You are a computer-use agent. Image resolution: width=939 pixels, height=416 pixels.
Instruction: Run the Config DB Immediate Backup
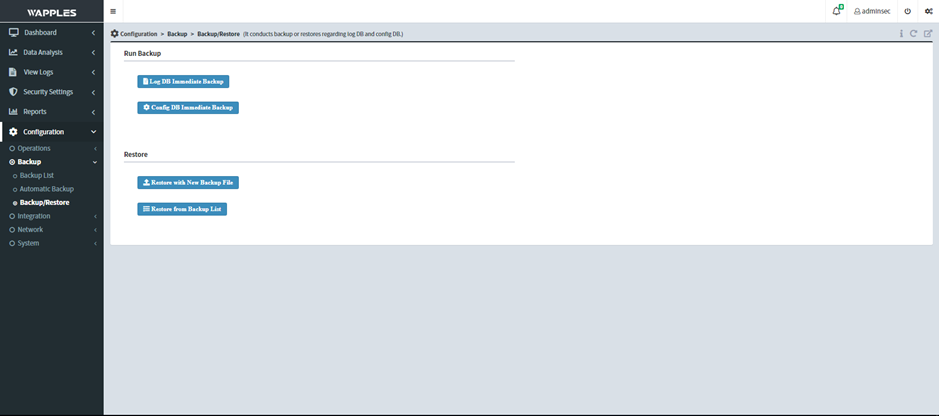[x=188, y=107]
